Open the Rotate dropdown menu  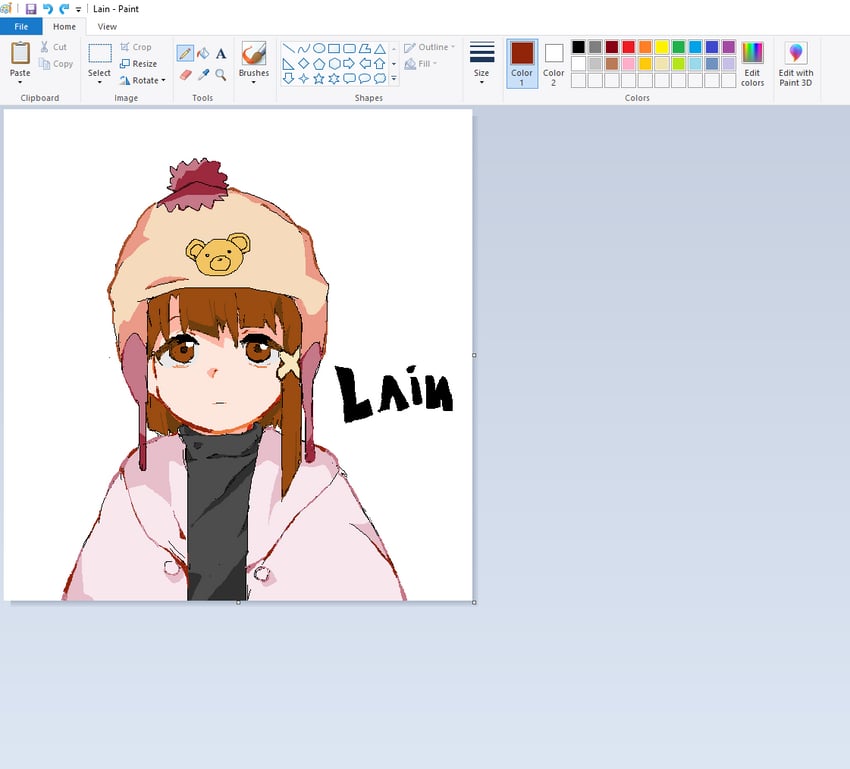143,80
